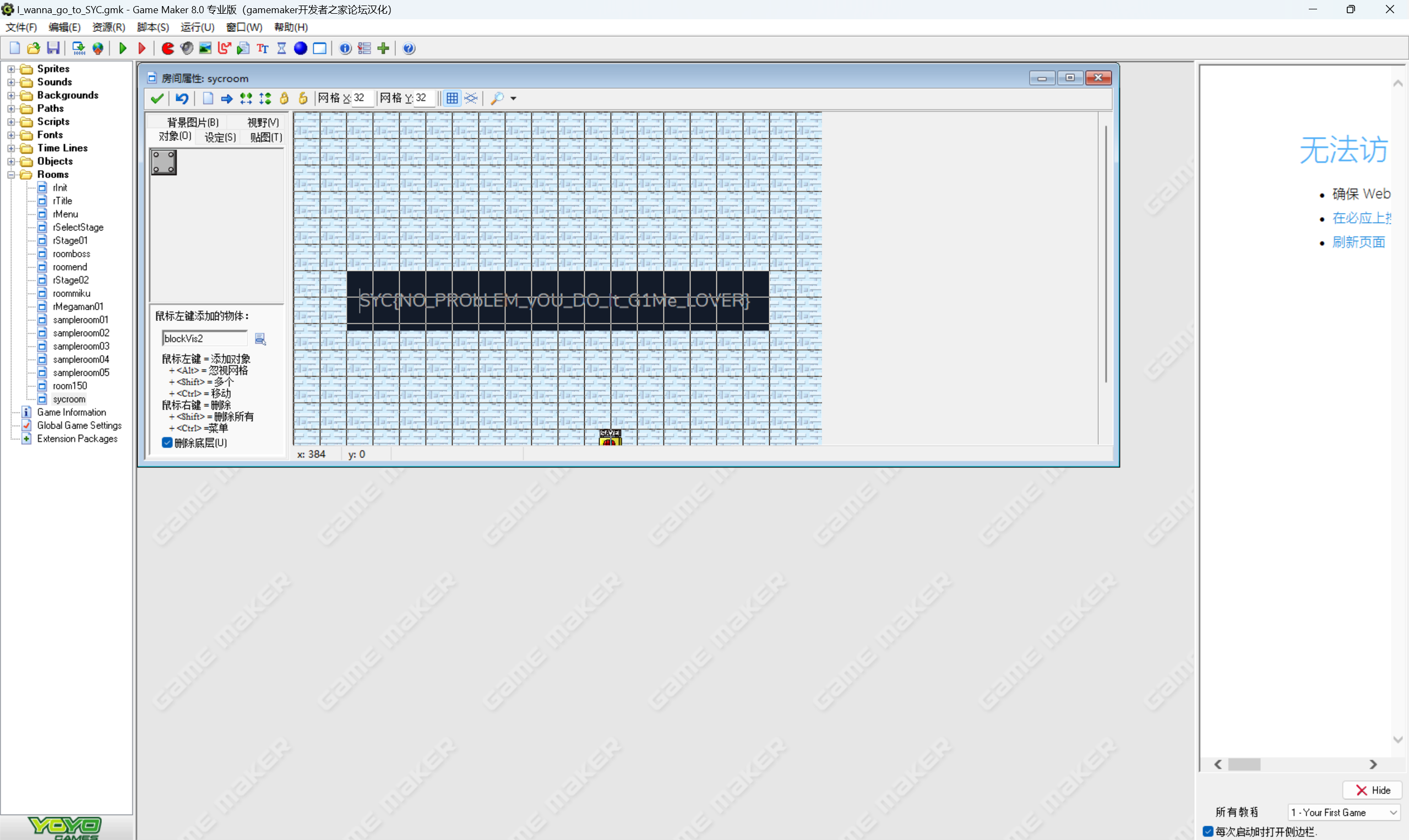Image resolution: width=1409 pixels, height=840 pixels.
Task: Unlock all instances
Action: (x=303, y=99)
